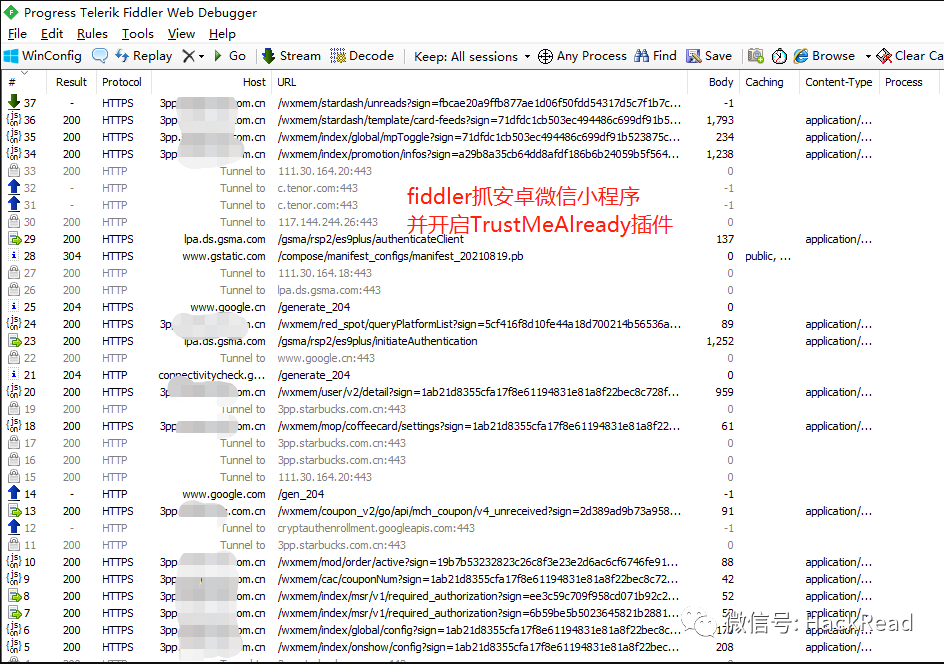Open the Tools menu
The height and width of the screenshot is (664, 944).
138,34
